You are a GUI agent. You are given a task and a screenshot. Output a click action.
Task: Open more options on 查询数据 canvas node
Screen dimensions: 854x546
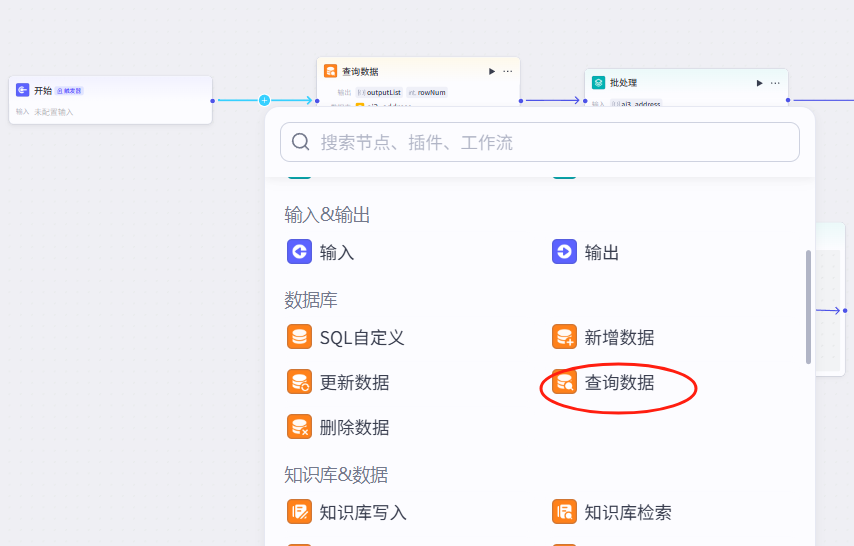tap(508, 71)
